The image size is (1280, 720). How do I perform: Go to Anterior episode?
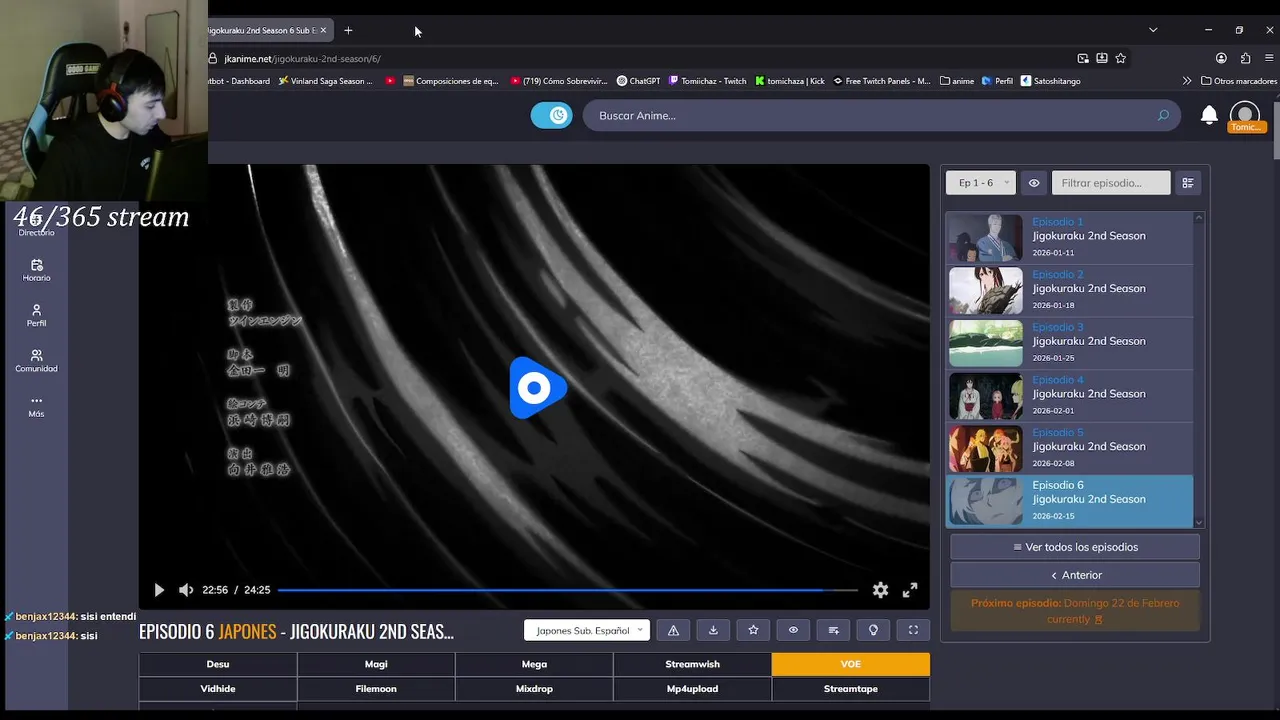point(1075,575)
